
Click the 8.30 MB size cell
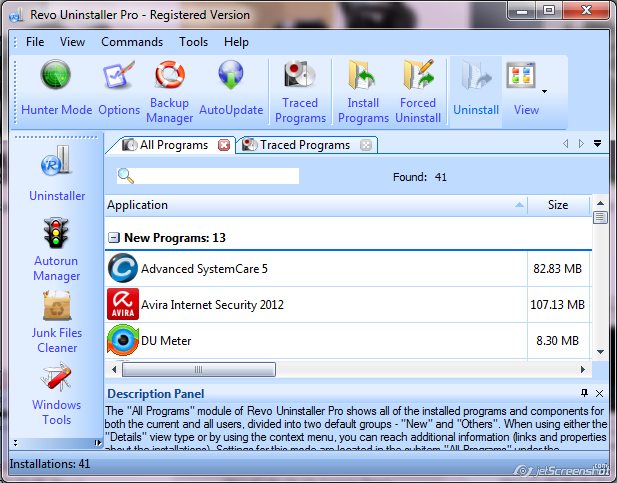point(558,340)
